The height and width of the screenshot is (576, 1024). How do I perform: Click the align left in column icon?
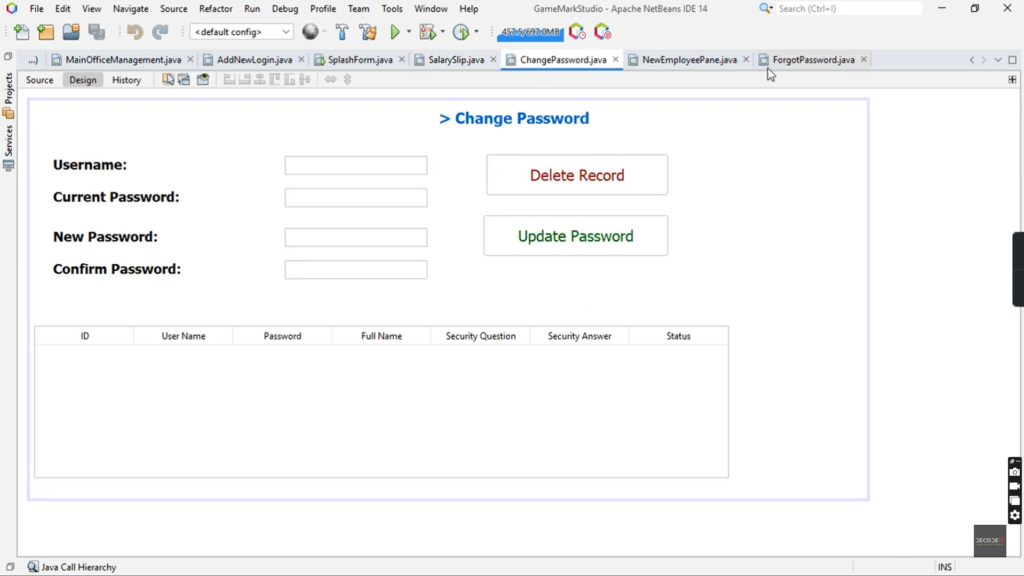click(229, 80)
